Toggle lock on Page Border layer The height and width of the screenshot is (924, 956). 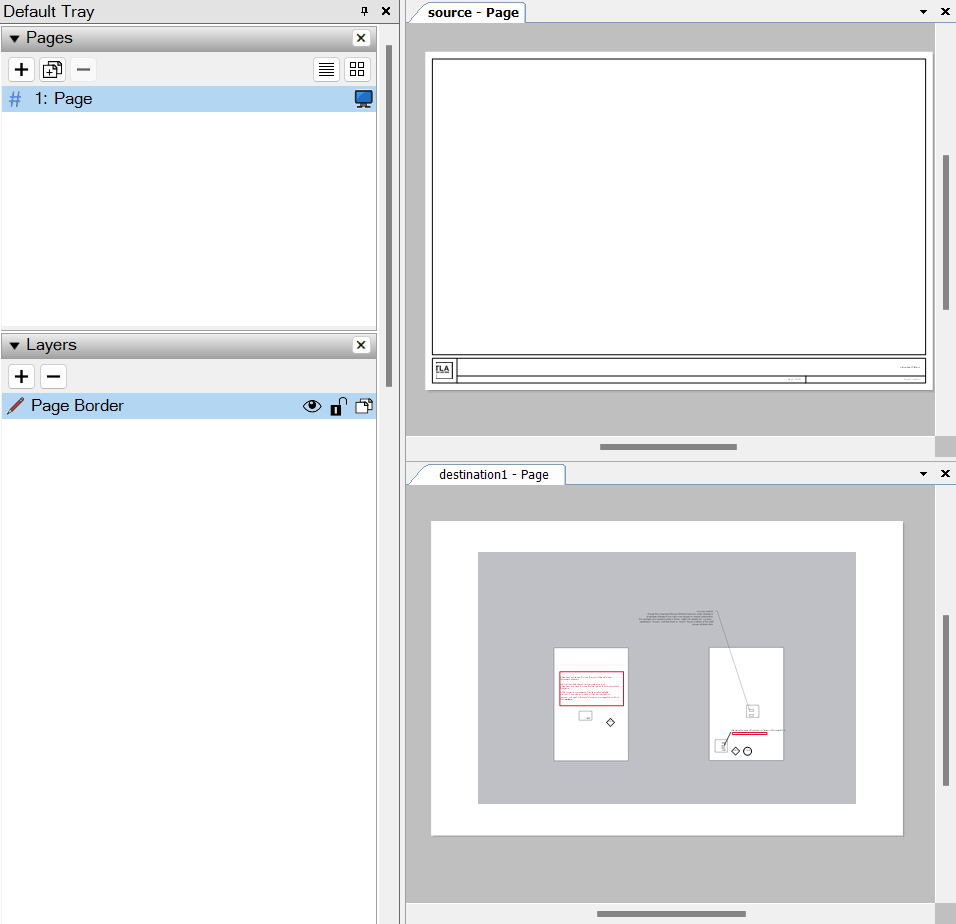[x=338, y=406]
